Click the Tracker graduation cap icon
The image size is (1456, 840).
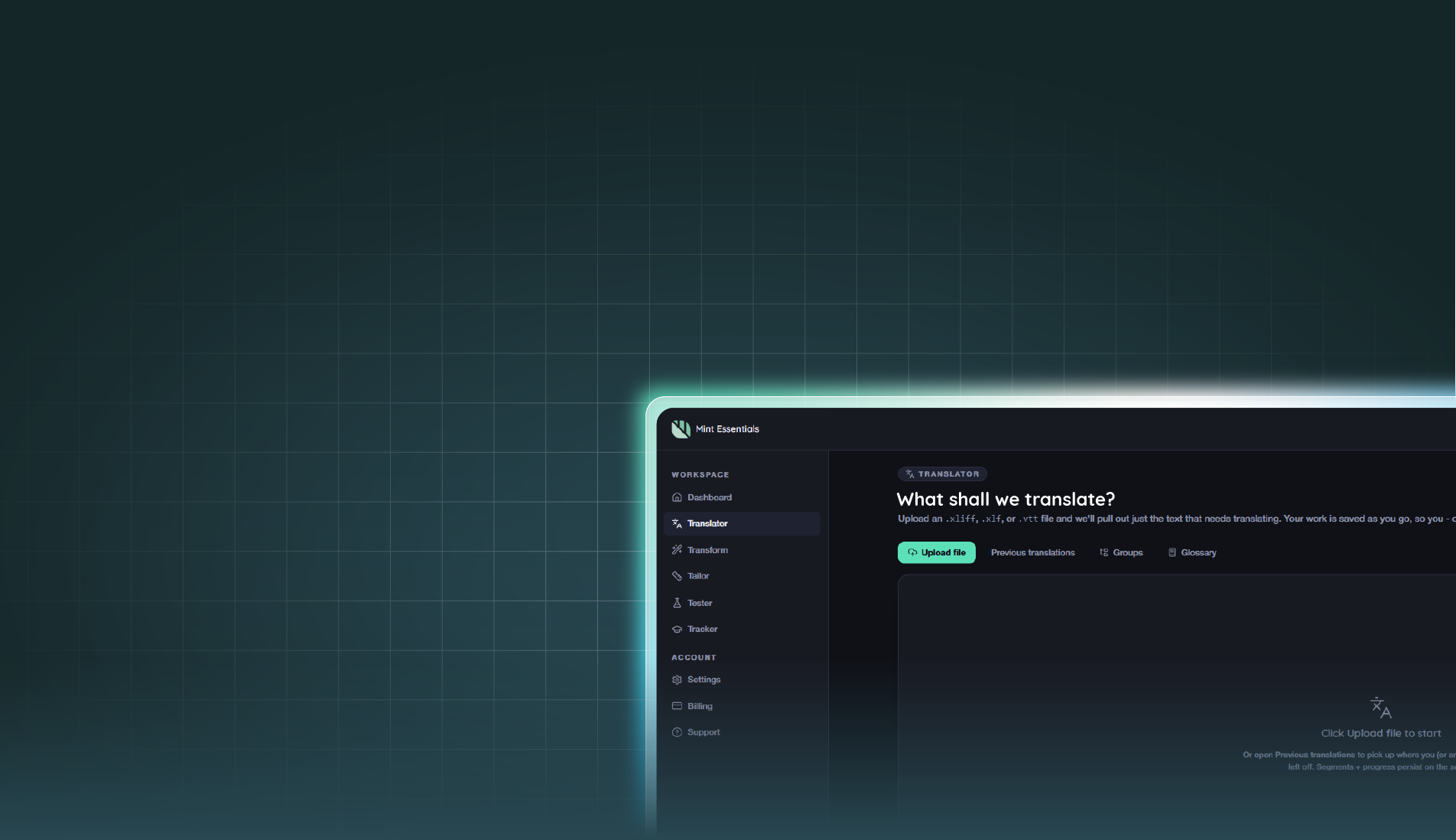pos(677,629)
